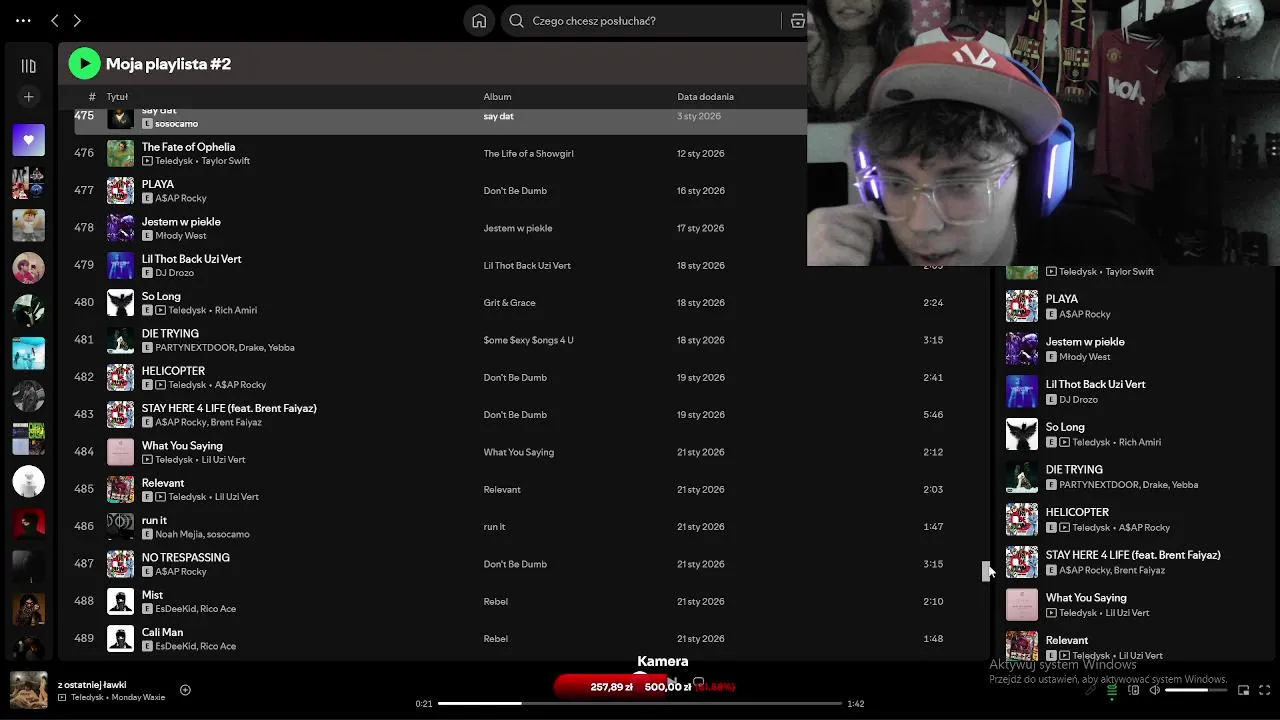This screenshot has height=720, width=1280.
Task: Show lyrics with the microphone icon
Action: tap(1092, 690)
